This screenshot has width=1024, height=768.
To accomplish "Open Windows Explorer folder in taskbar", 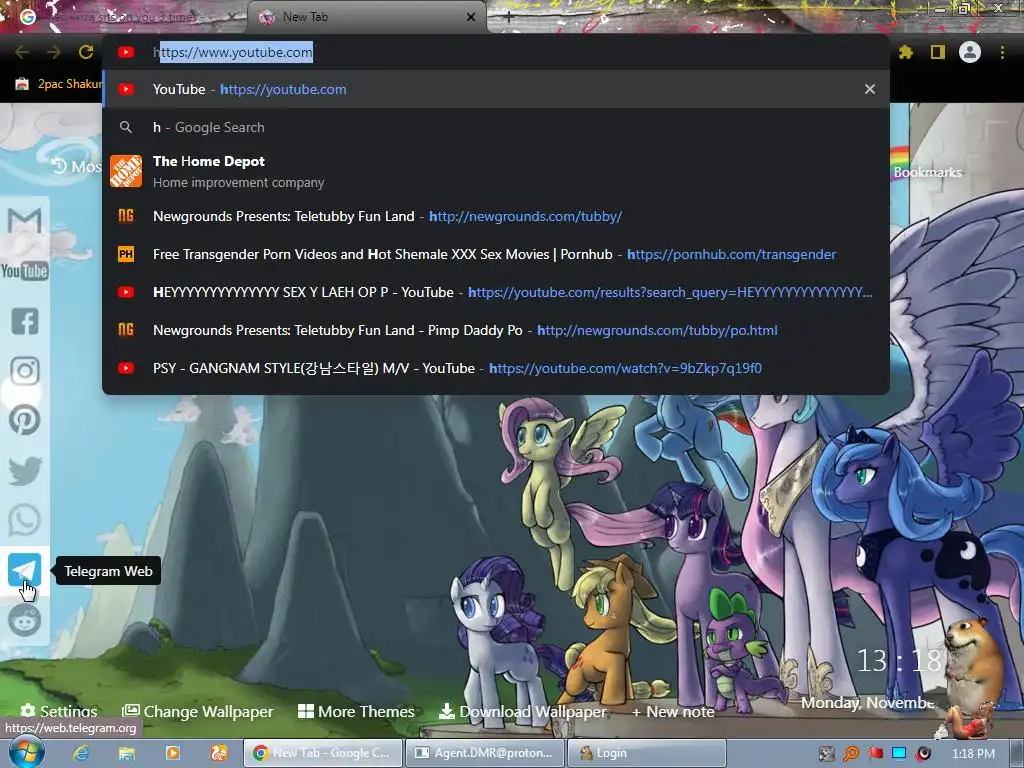I will 127,753.
